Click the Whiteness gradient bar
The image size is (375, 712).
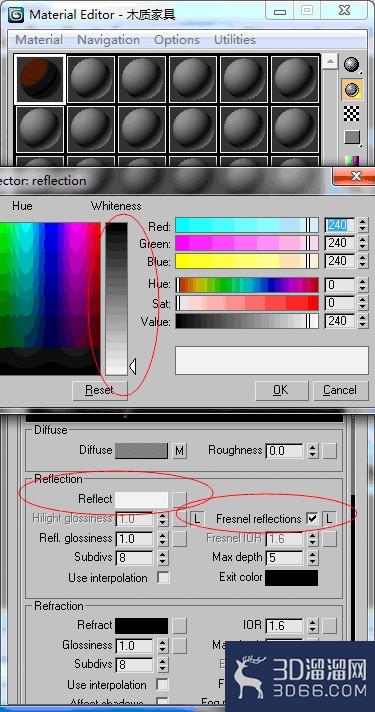(x=117, y=298)
